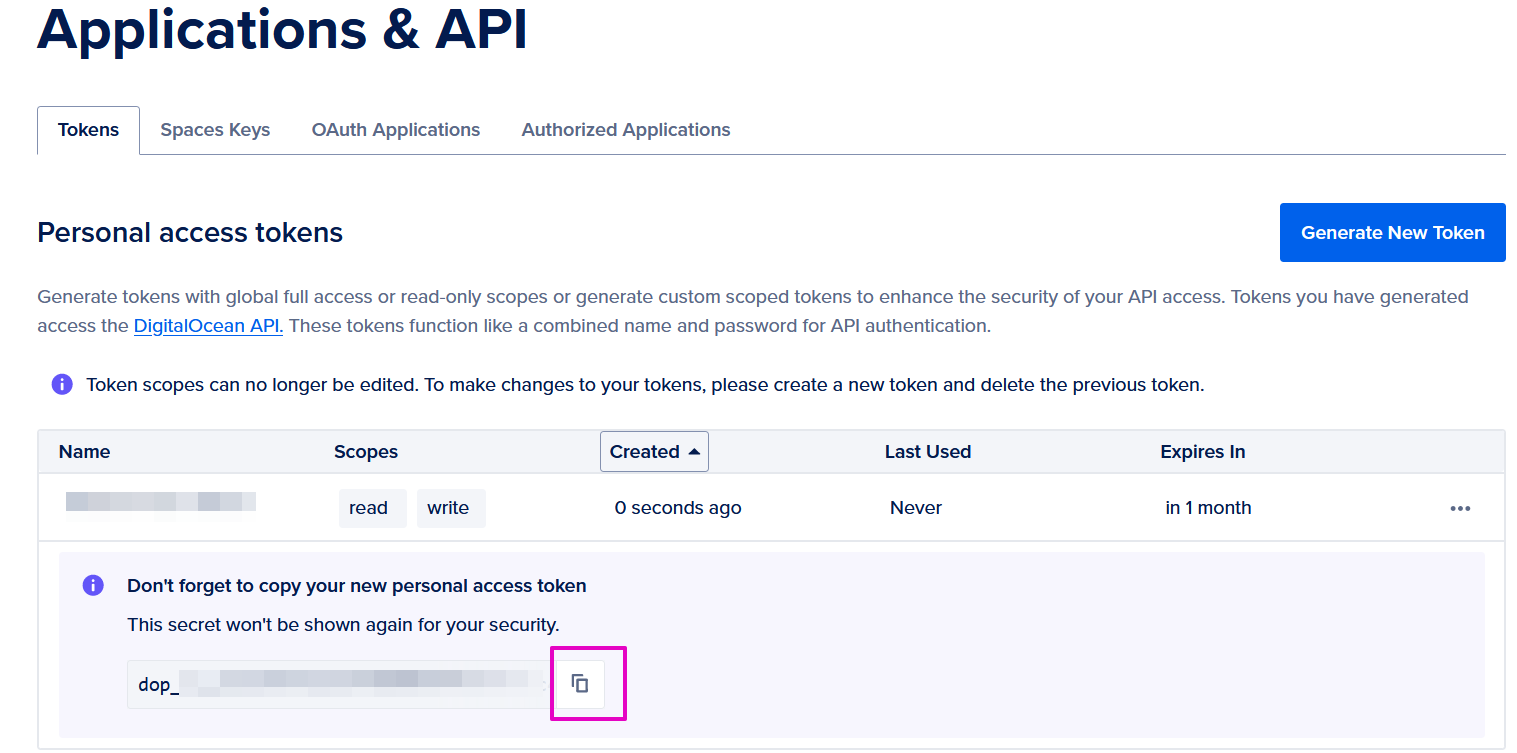Click the Expires In column header
The image size is (1517, 753).
[1203, 452]
